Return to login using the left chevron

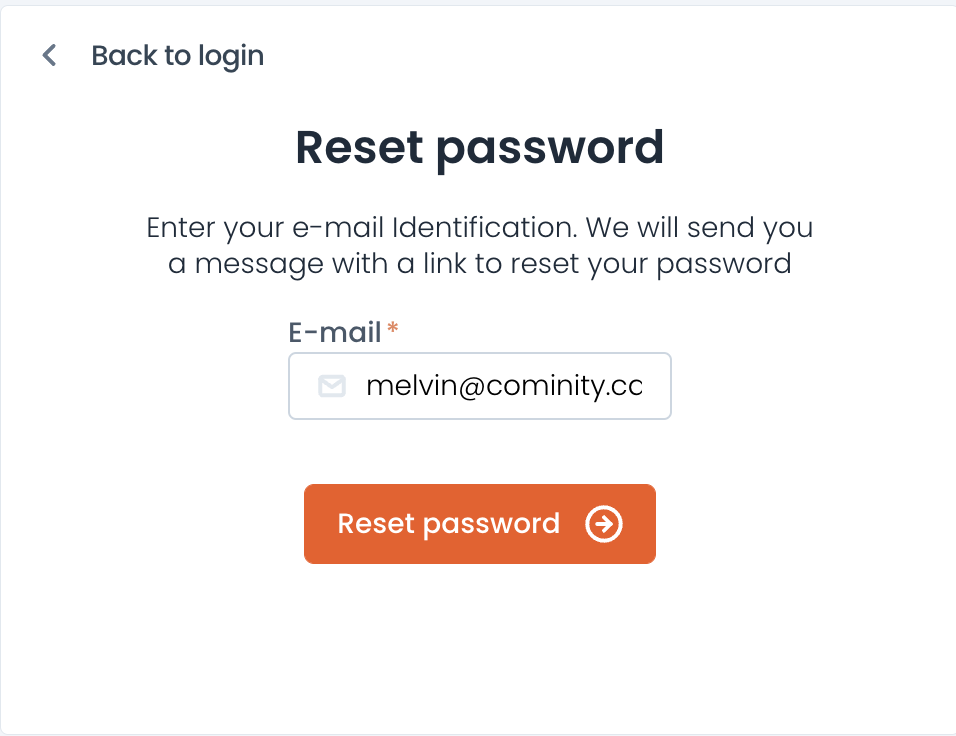click(x=49, y=55)
